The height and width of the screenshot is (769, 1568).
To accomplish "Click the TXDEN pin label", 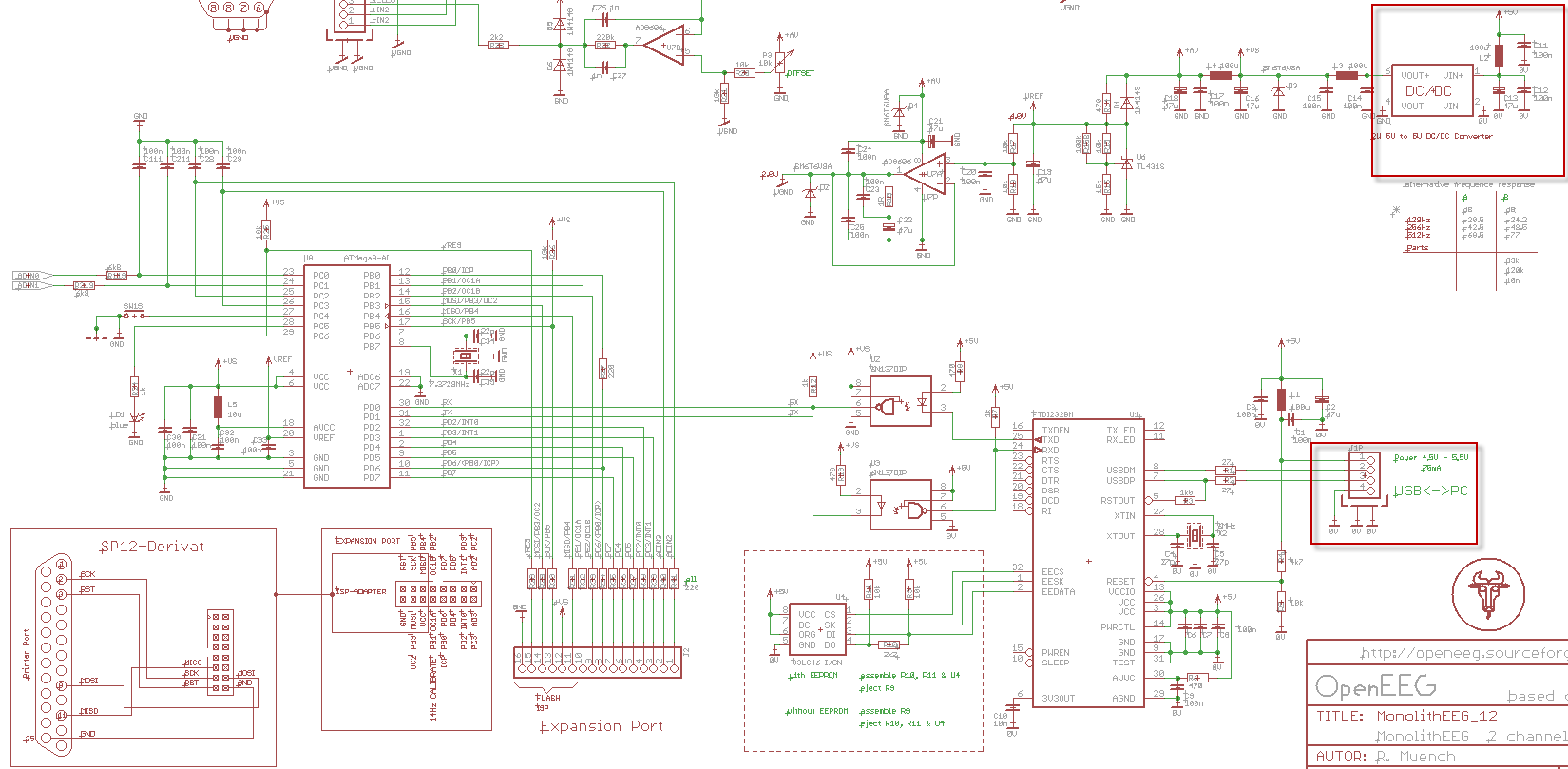I will 1056,430.
